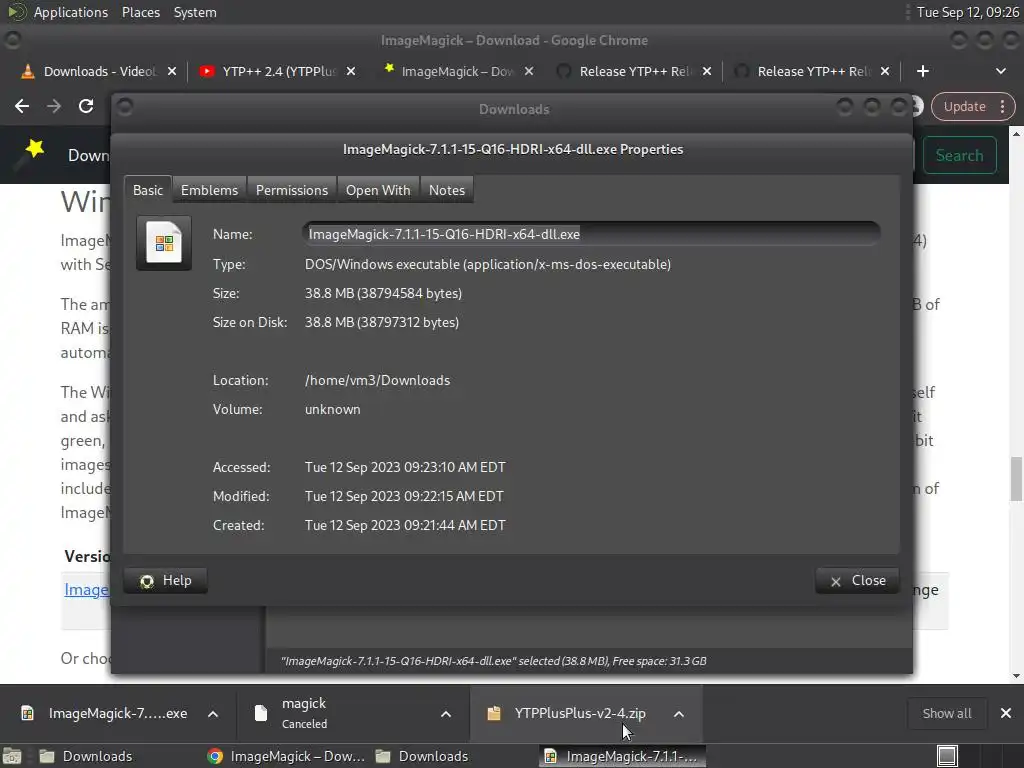The height and width of the screenshot is (768, 1024).
Task: Click Show all downloads
Action: point(946,714)
